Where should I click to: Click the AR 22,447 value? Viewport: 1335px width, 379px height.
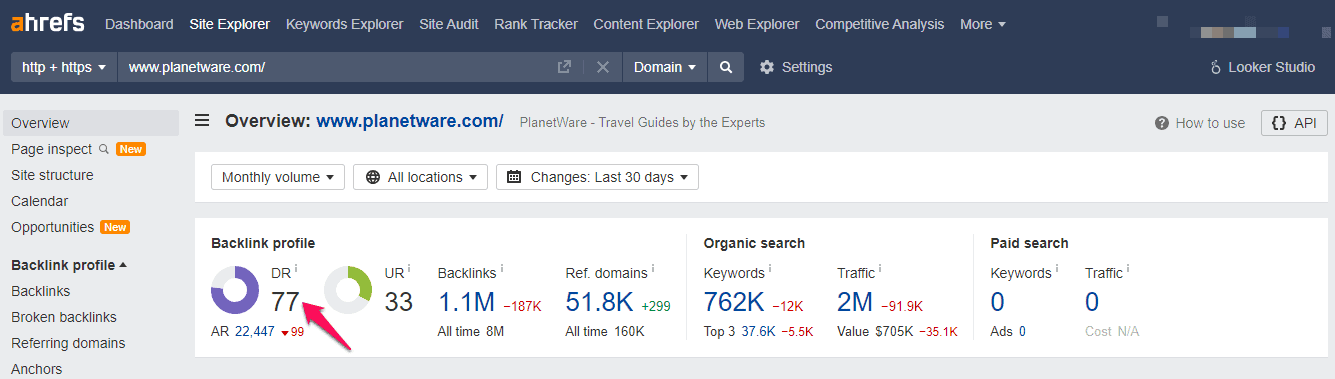click(x=255, y=332)
